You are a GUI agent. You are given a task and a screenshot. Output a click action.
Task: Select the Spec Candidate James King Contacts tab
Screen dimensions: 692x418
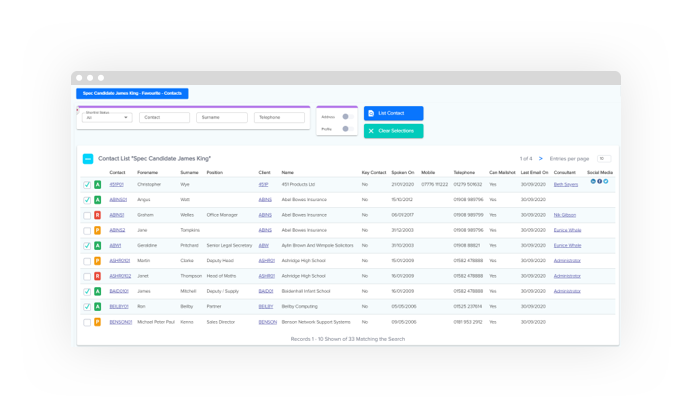point(132,93)
